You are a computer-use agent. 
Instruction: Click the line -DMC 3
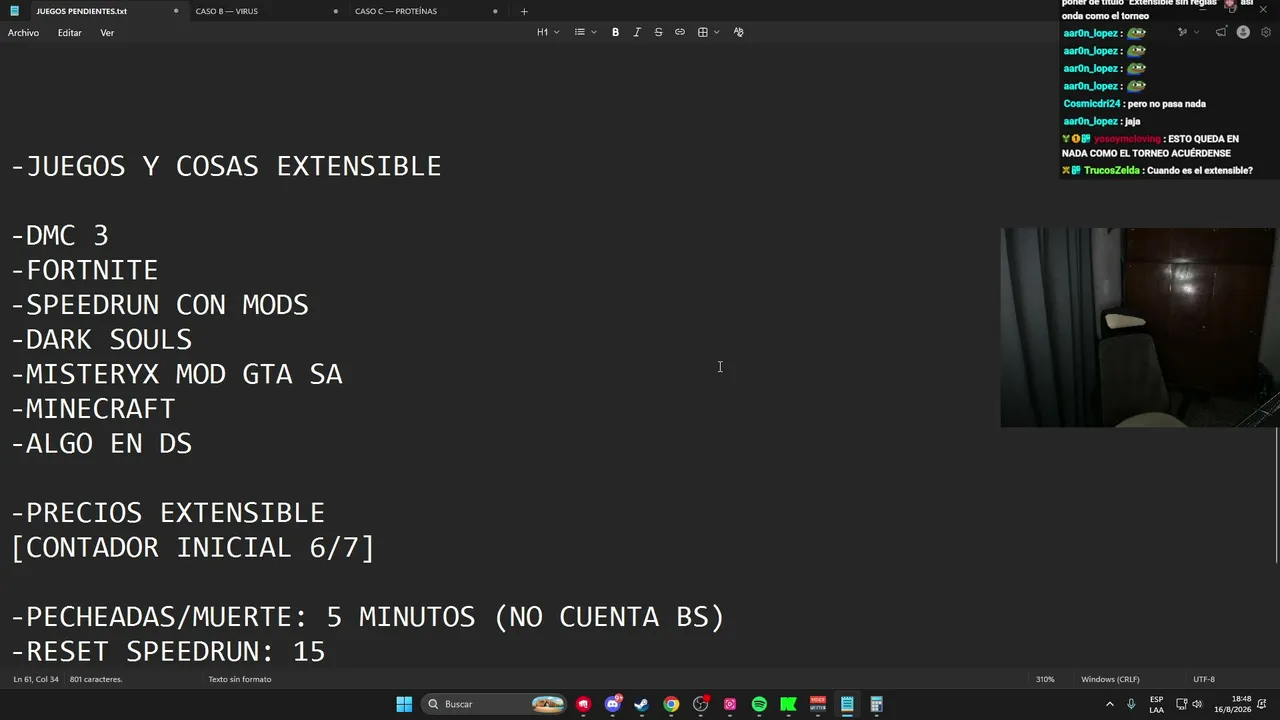tap(60, 236)
